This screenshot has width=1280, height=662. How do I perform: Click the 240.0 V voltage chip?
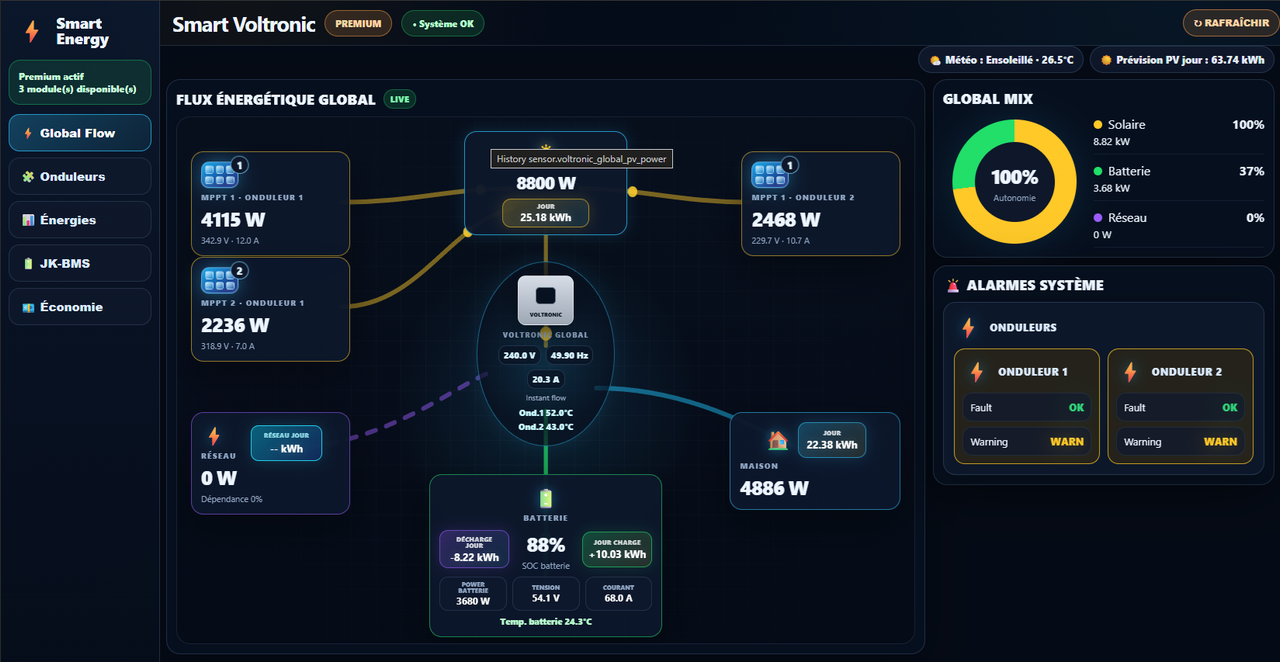tap(519, 355)
